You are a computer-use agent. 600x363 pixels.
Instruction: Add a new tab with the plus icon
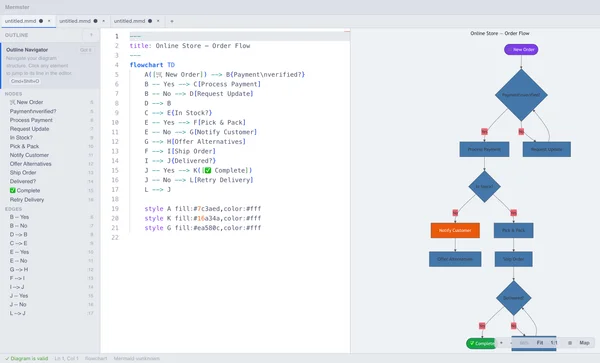click(172, 21)
